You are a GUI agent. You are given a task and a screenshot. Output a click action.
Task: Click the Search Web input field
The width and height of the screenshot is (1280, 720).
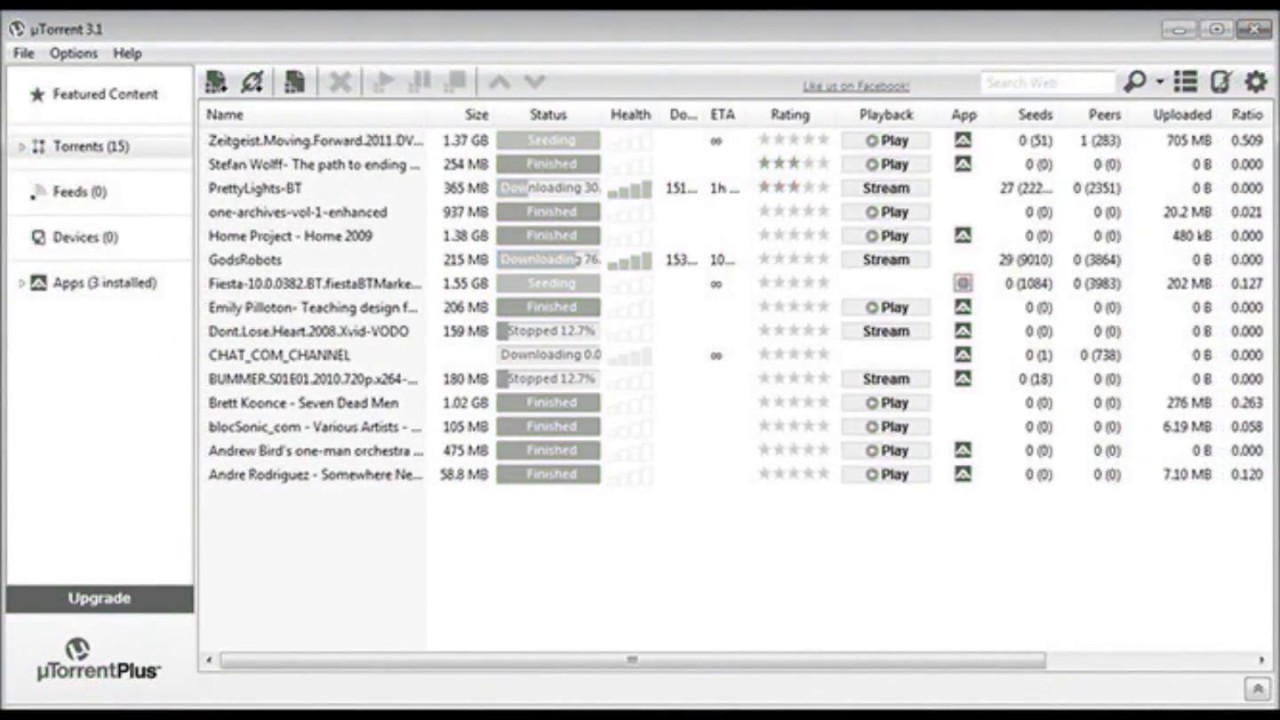point(1048,83)
